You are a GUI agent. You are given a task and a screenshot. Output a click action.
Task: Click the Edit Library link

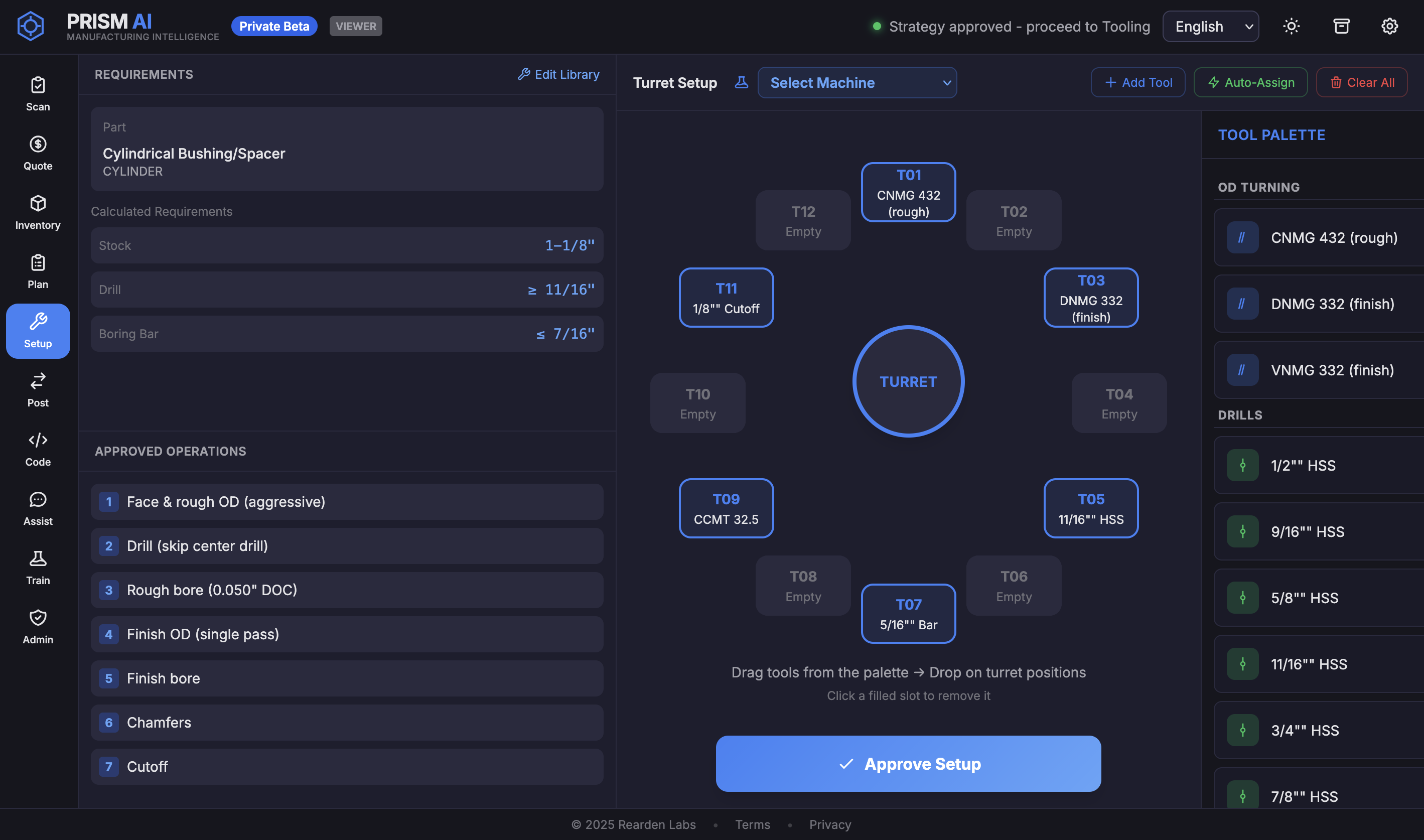558,74
